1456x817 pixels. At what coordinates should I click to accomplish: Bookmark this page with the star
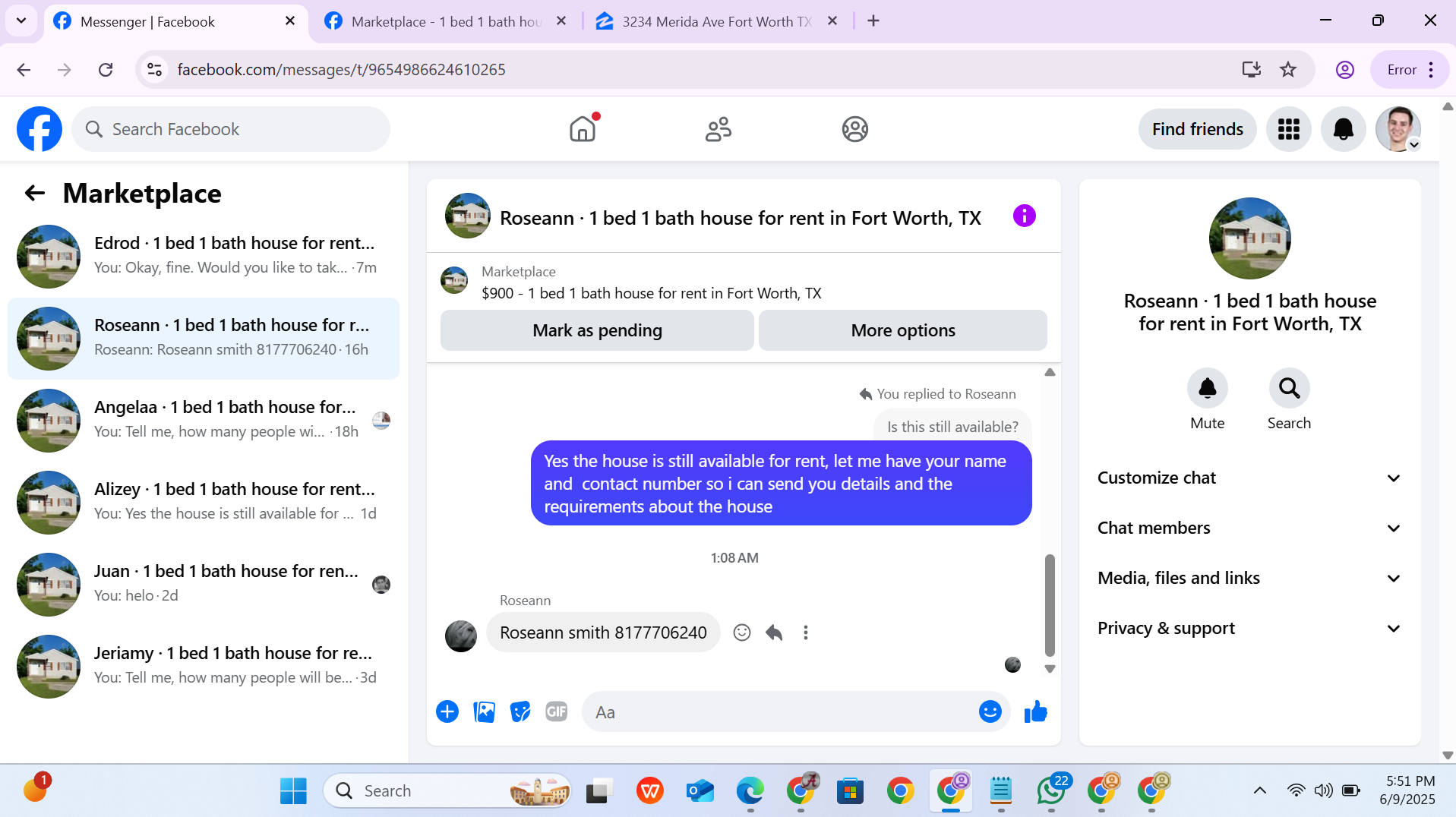coord(1288,70)
